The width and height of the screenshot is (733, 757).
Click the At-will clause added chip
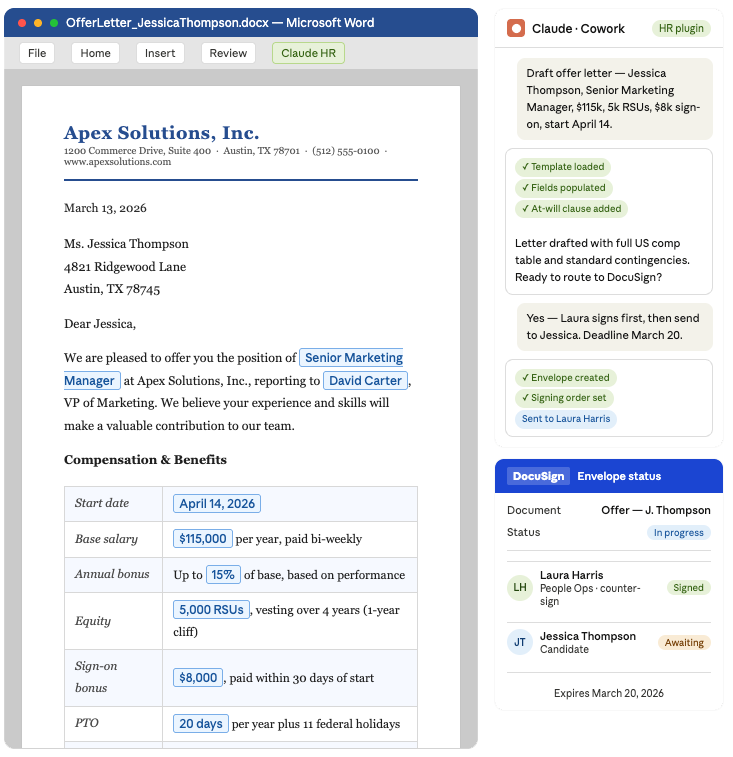coord(571,209)
